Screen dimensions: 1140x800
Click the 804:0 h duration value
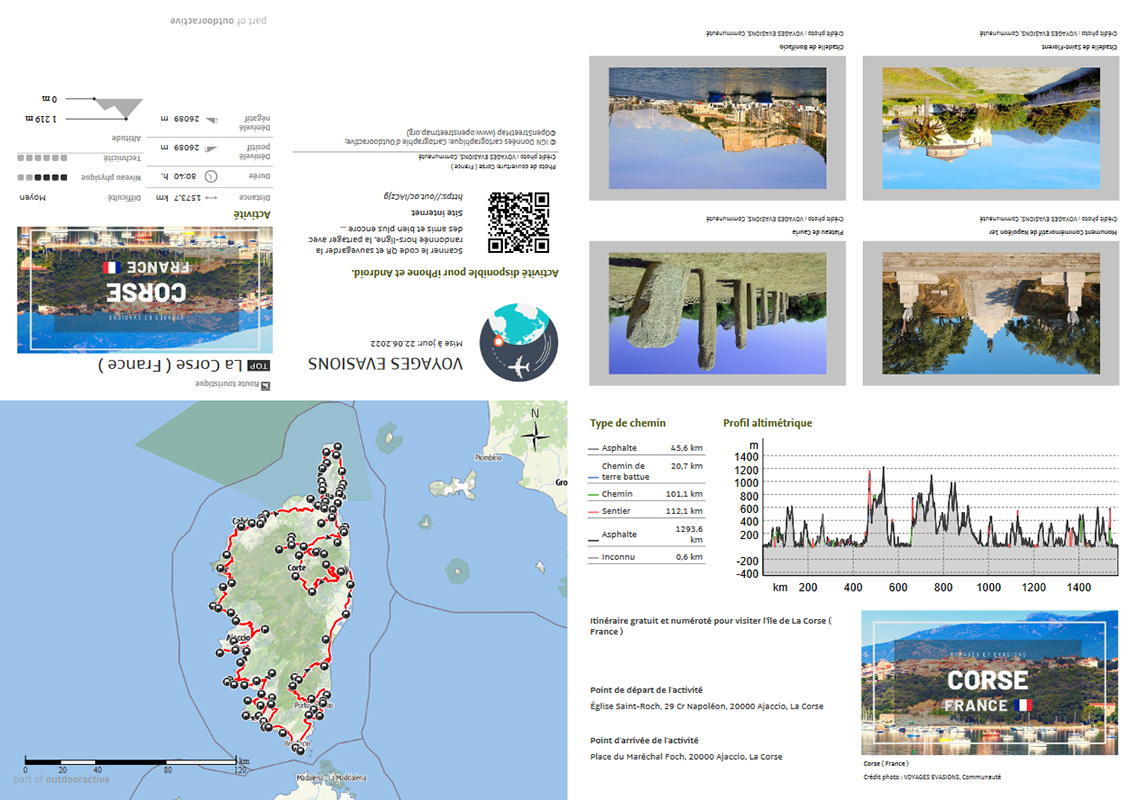pos(181,176)
